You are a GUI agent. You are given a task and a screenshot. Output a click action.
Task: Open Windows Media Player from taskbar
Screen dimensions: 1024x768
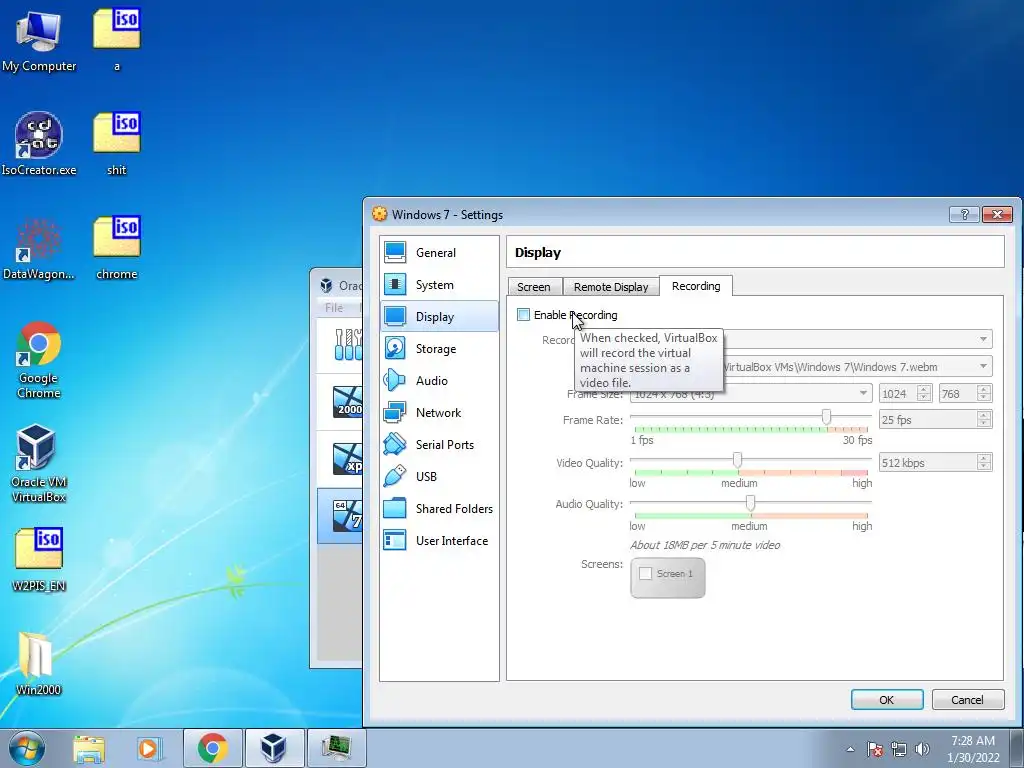150,748
